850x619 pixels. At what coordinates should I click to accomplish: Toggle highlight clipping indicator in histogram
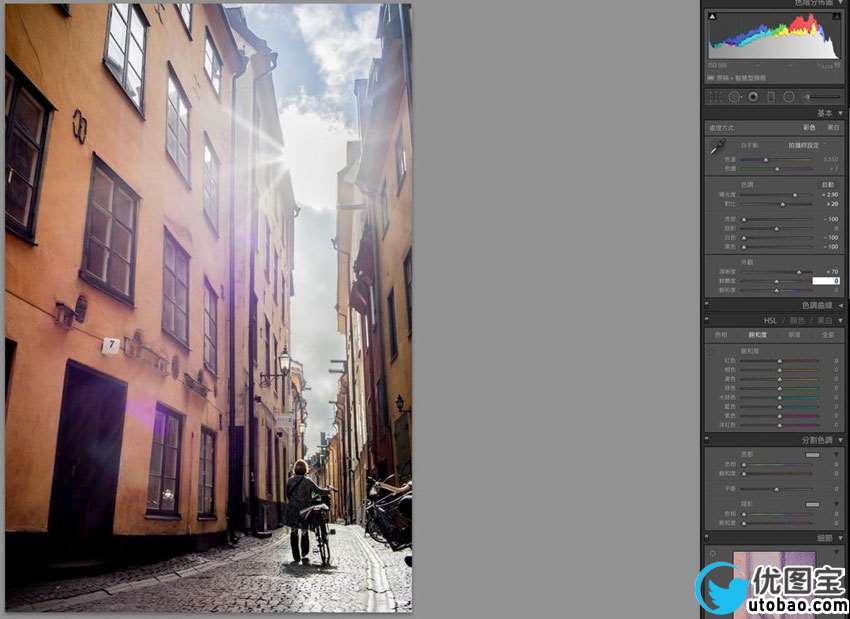click(836, 17)
